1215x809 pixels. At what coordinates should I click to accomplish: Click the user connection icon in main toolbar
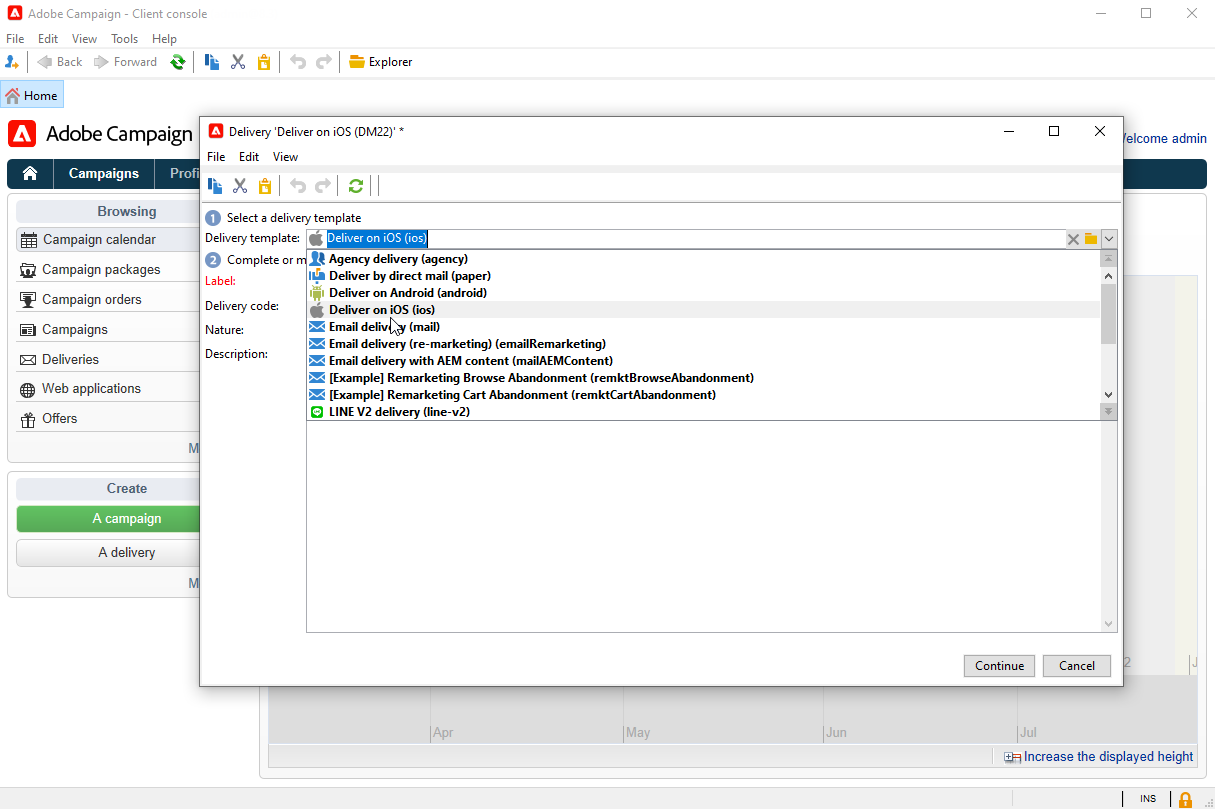pyautogui.click(x=12, y=62)
